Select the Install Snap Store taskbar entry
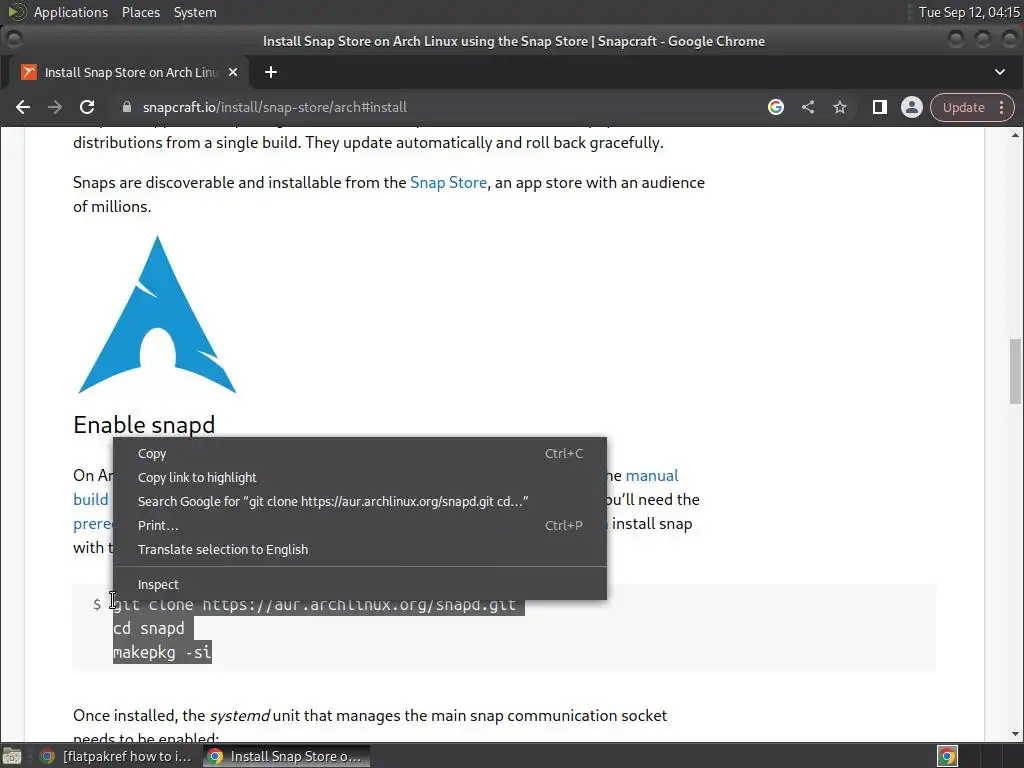 coord(285,756)
